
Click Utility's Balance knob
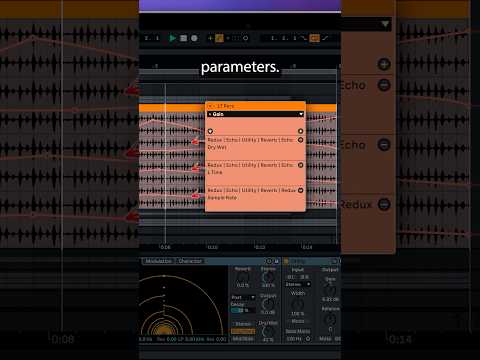click(x=330, y=320)
